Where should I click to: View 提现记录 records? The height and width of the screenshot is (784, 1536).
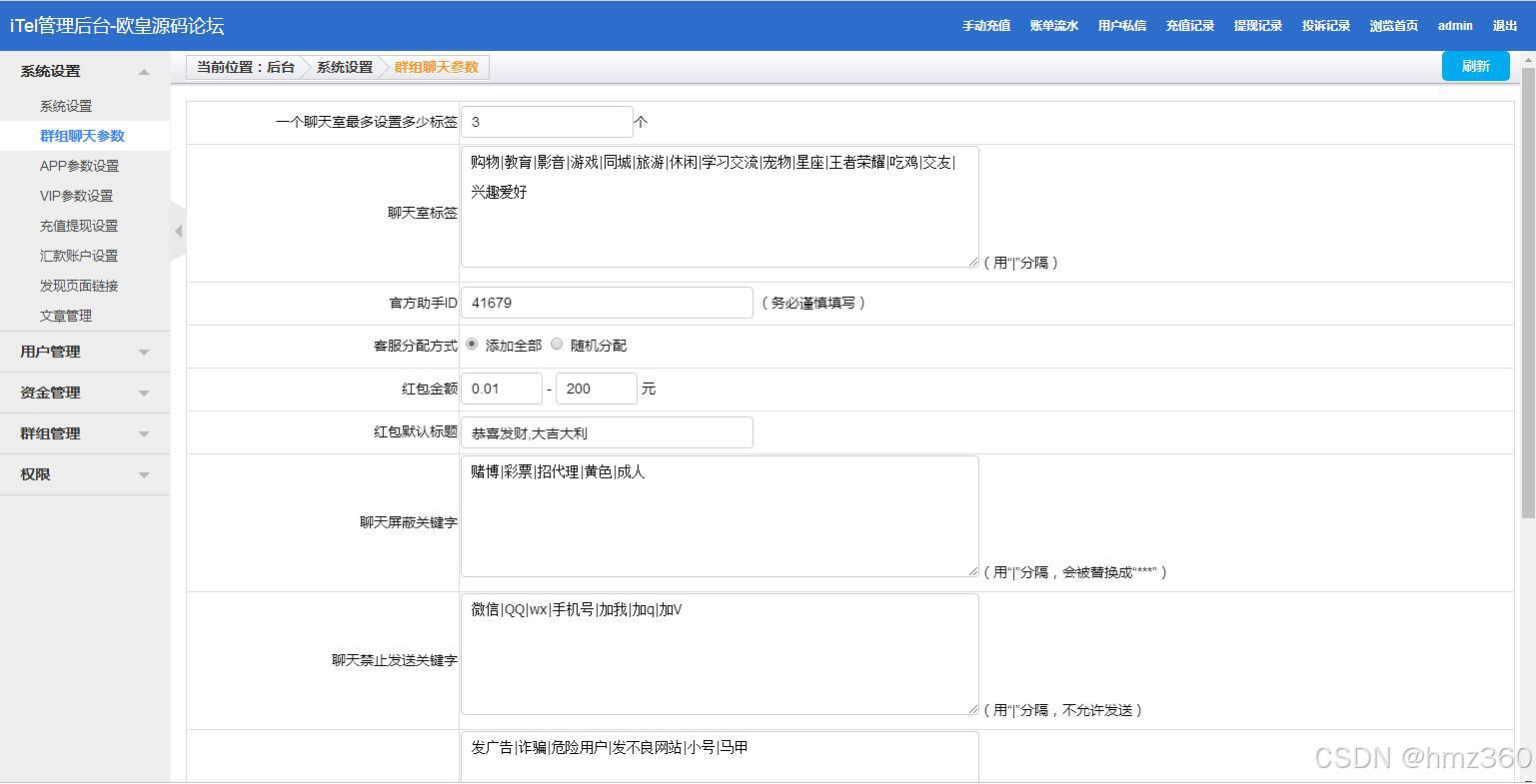coord(1257,25)
